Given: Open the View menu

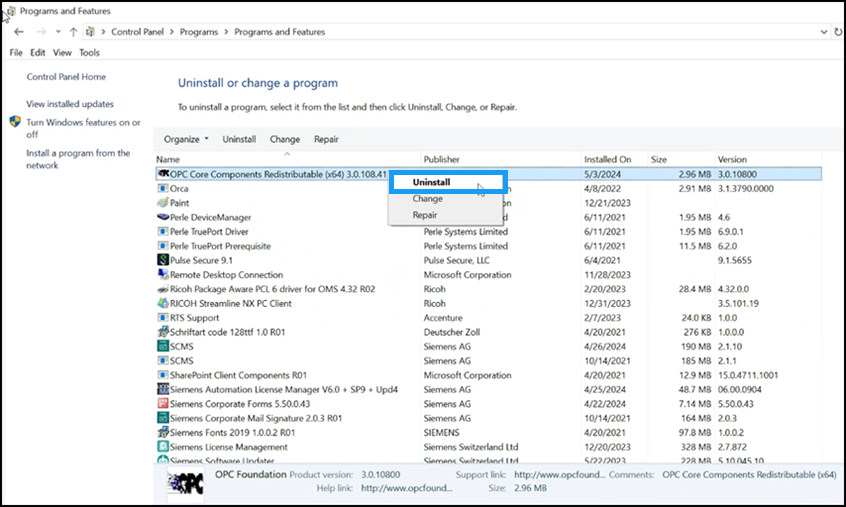Looking at the screenshot, I should point(62,53).
